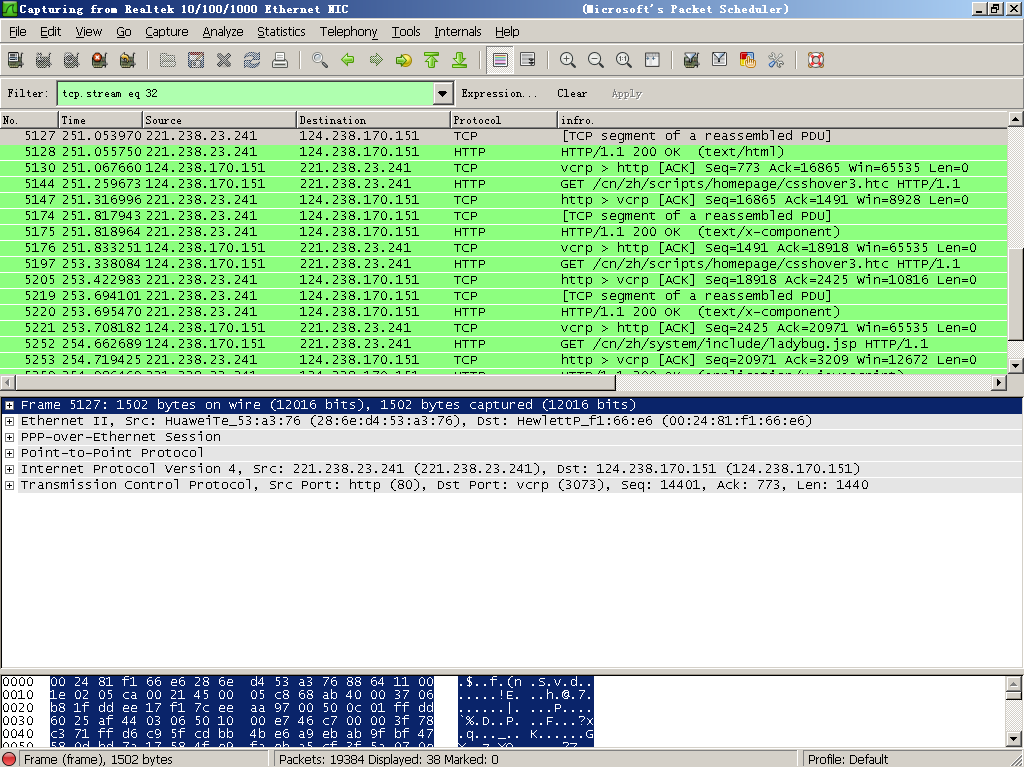Image resolution: width=1024 pixels, height=768 pixels.
Task: Select packet 5252 GET ladybug.jsp request
Action: pyautogui.click(x=504, y=344)
